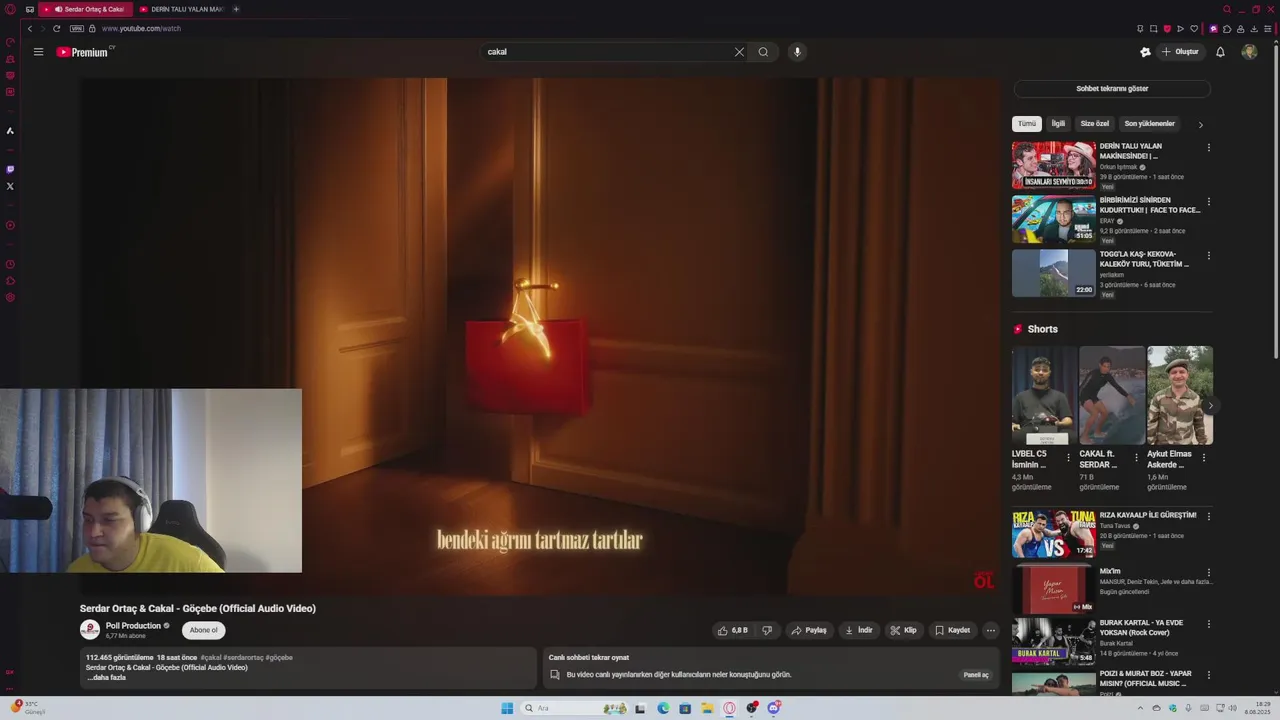Open options for BİRBİRİMİZİ SİNİRDEN KUDURTTUK video

coord(1208,201)
